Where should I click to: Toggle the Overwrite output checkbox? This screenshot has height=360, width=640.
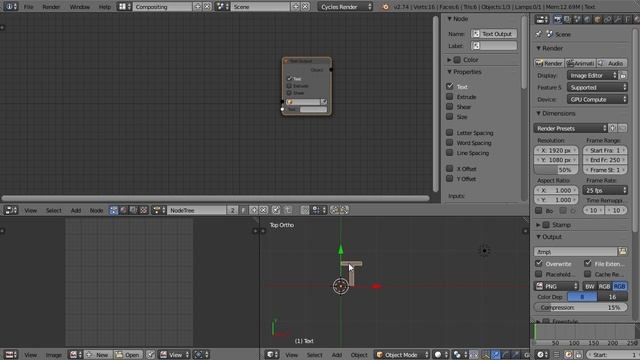coord(539,264)
